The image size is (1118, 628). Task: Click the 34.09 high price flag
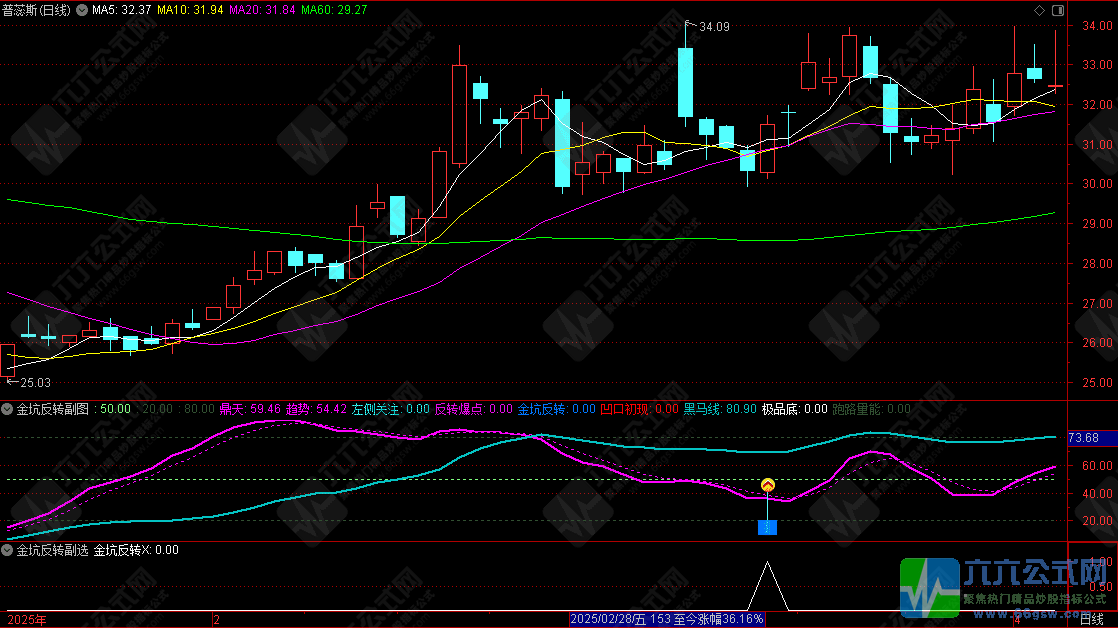tap(714, 27)
